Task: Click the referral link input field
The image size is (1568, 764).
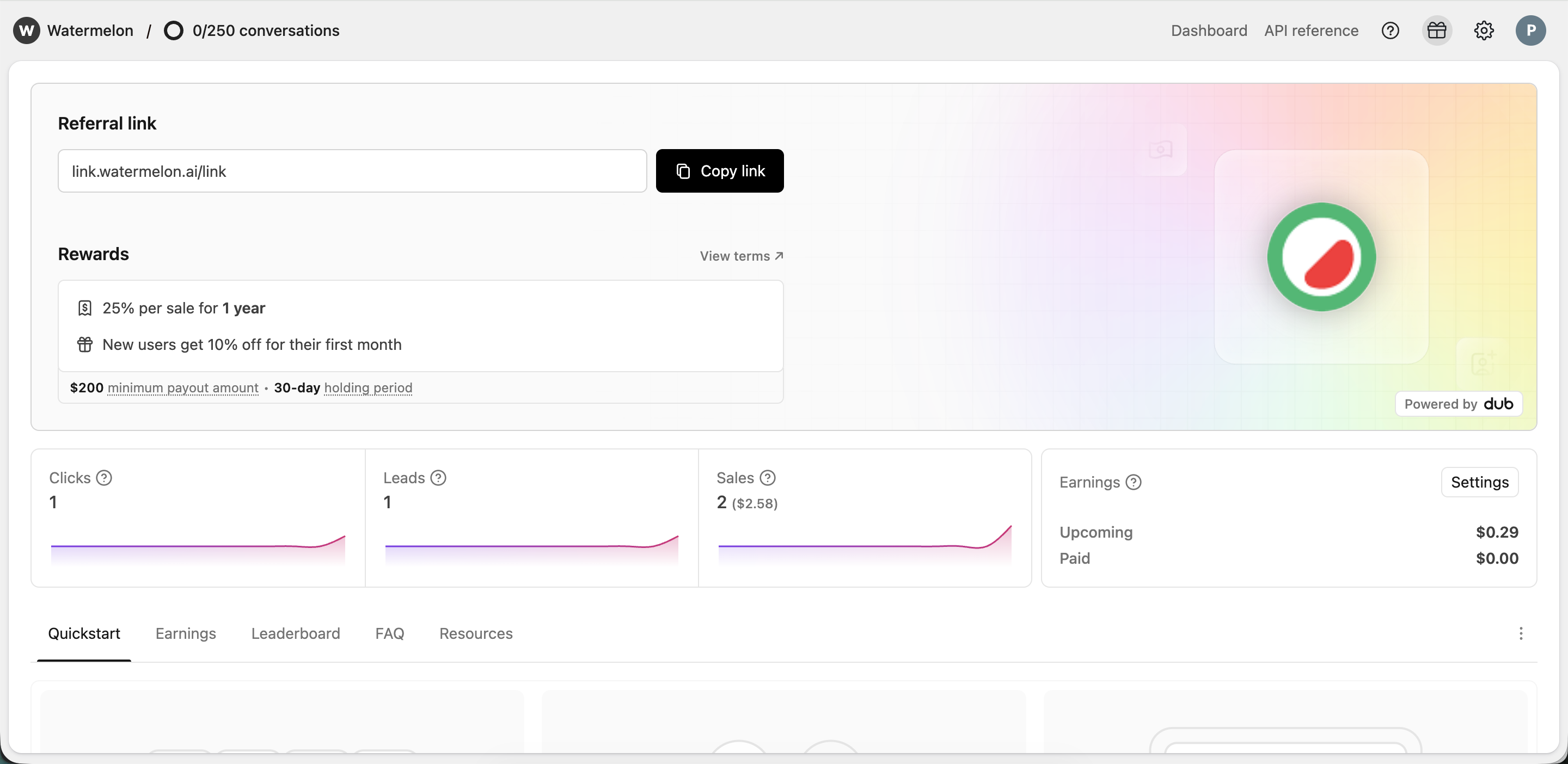Action: [x=352, y=171]
